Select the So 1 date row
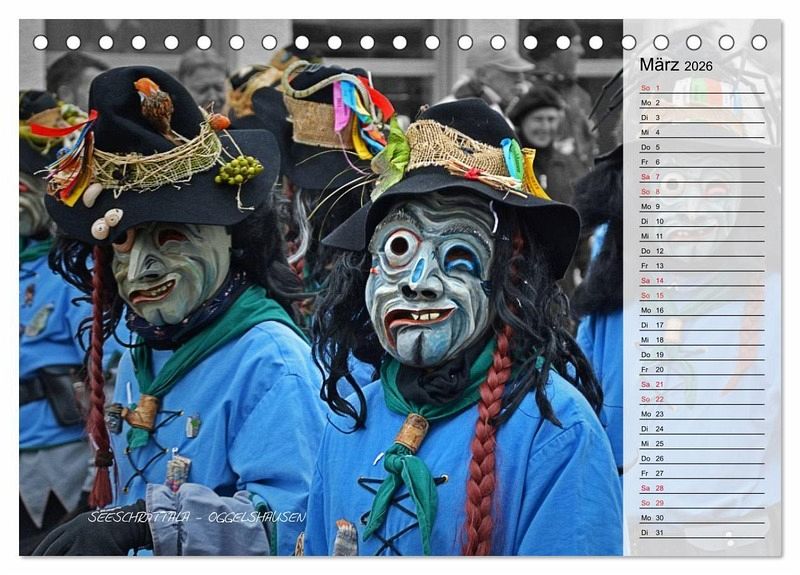 click(x=700, y=88)
